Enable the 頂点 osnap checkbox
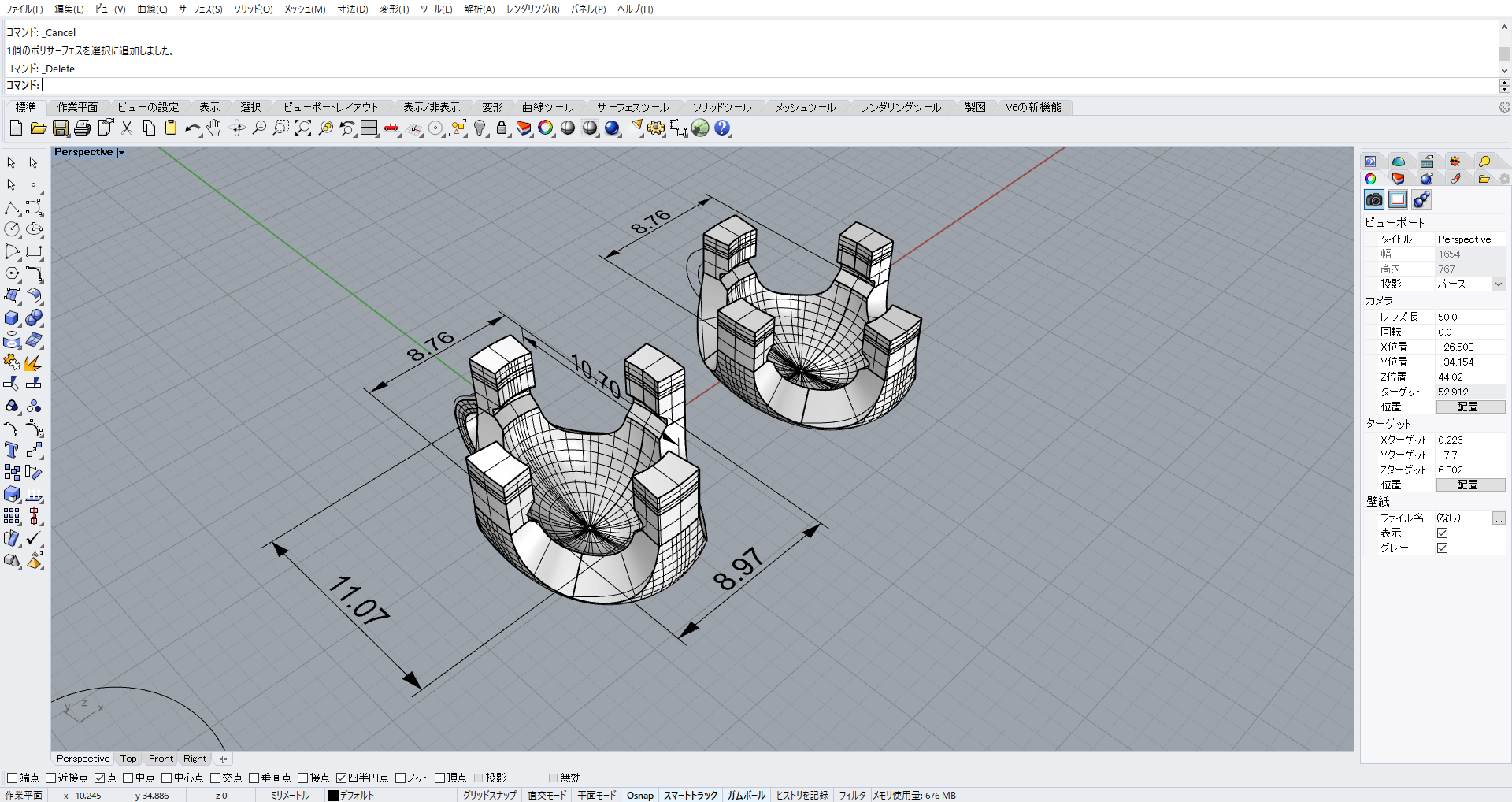The width and height of the screenshot is (1512, 802). pyautogui.click(x=439, y=778)
